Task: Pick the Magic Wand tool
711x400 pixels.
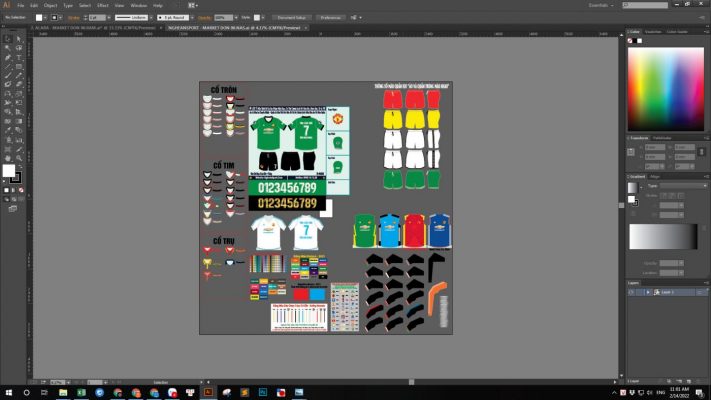Action: click(x=6, y=47)
